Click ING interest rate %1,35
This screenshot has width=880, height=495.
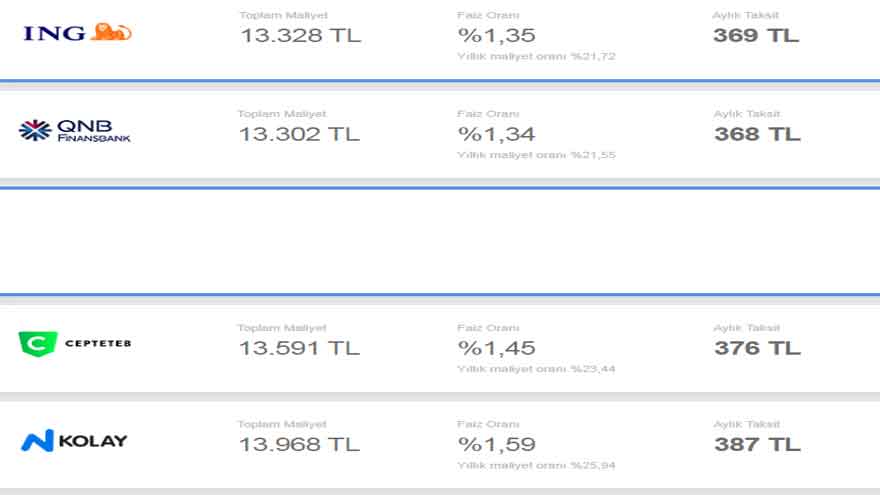(x=497, y=35)
